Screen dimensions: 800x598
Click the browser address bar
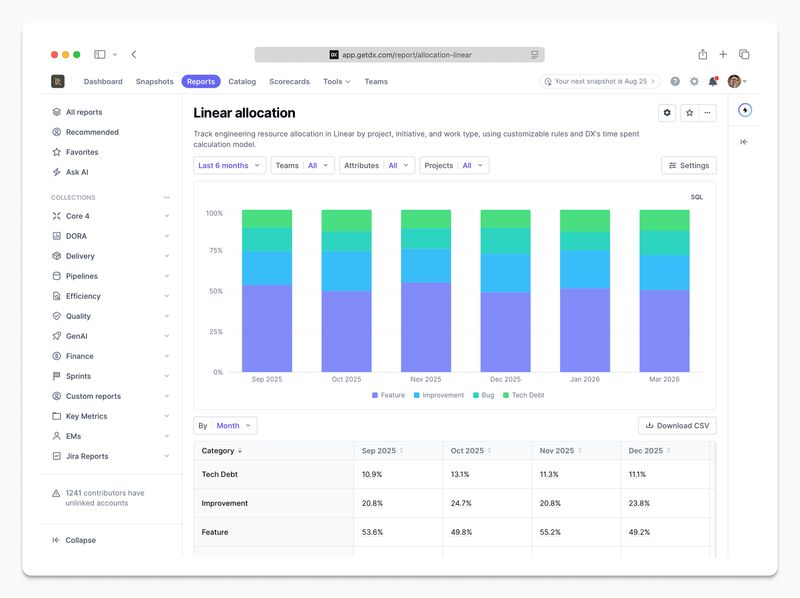[400, 55]
